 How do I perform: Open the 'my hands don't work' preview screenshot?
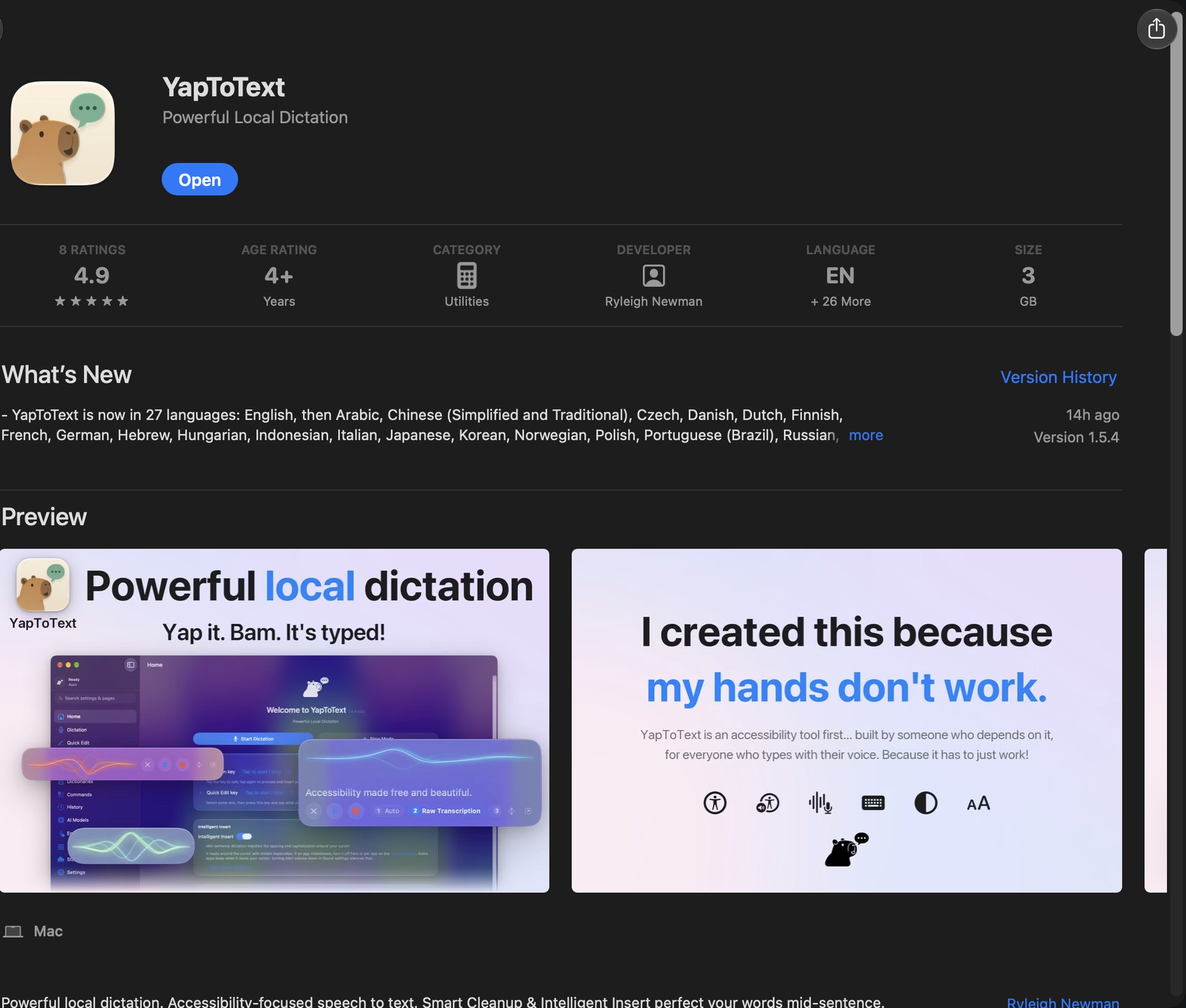(846, 720)
